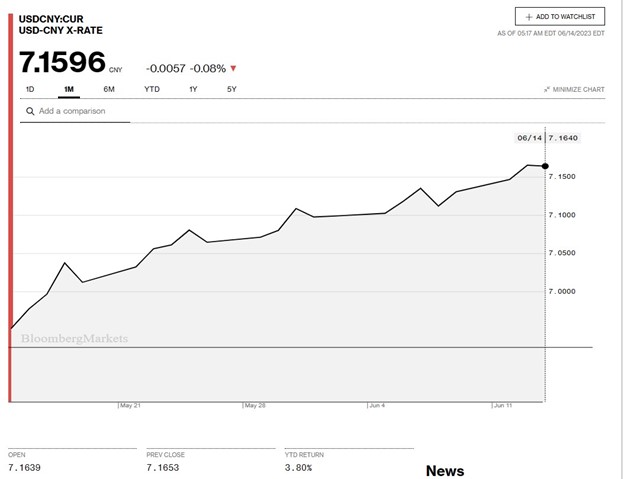Viewport: 624px width, 479px height.
Task: Focus the Add a comparison field
Action: [x=80, y=111]
